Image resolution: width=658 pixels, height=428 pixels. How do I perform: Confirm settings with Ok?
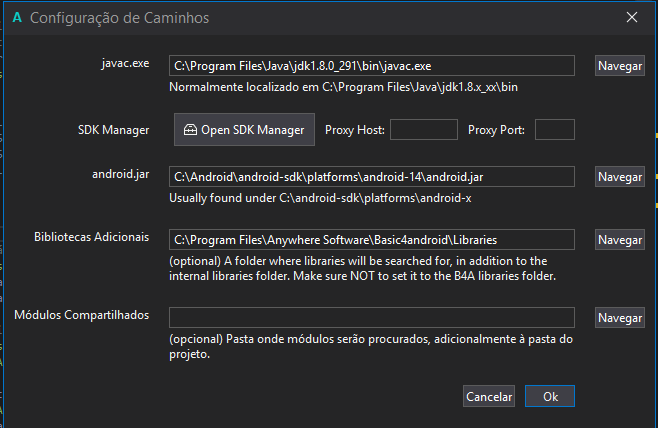550,396
